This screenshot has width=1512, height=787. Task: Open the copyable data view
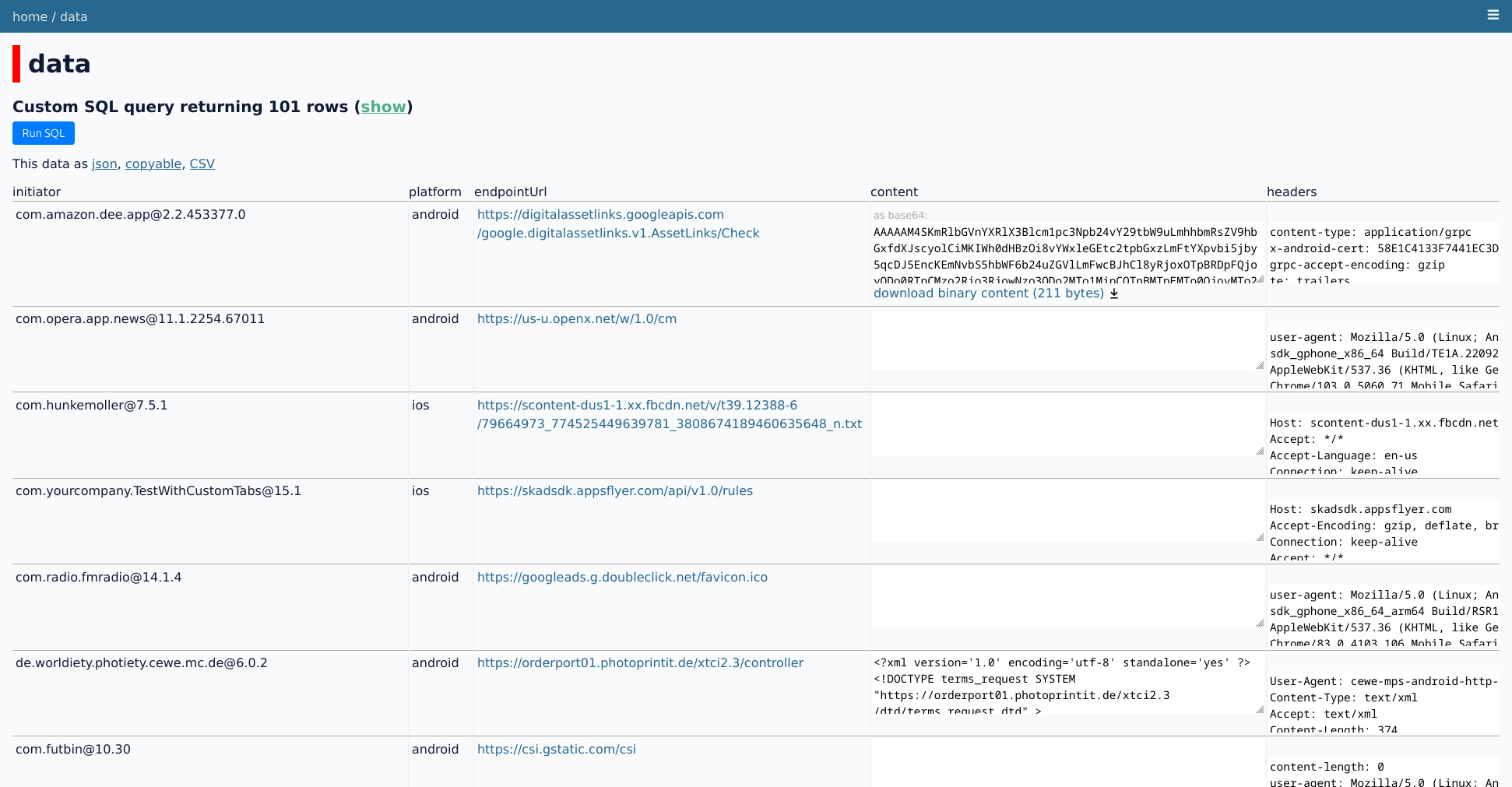pos(153,163)
